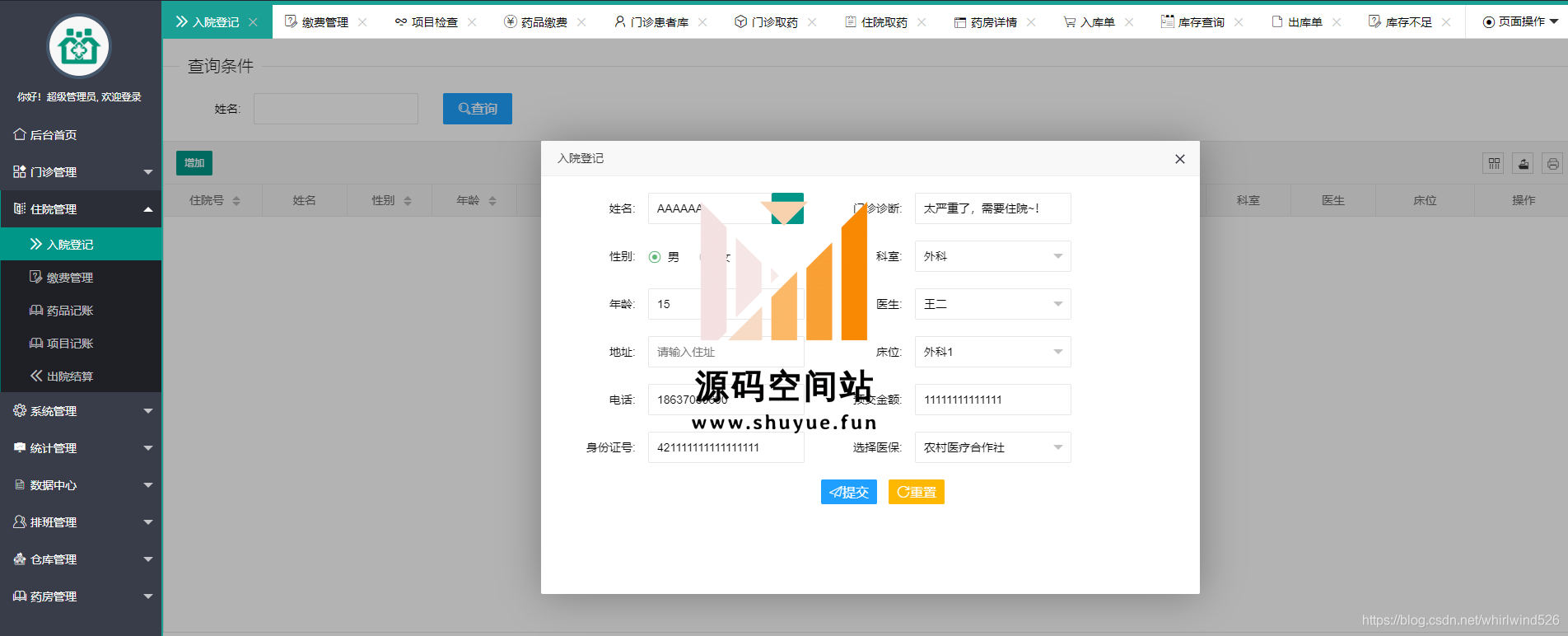Close the 入院登记 dialog

click(1179, 159)
